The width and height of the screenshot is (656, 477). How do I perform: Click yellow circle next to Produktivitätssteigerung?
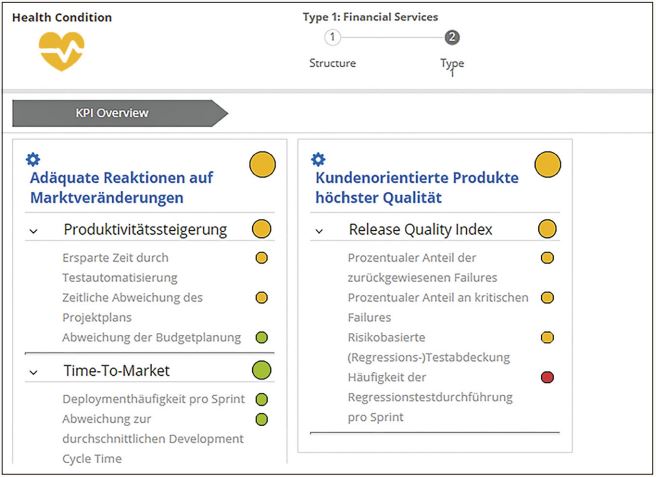click(x=261, y=229)
